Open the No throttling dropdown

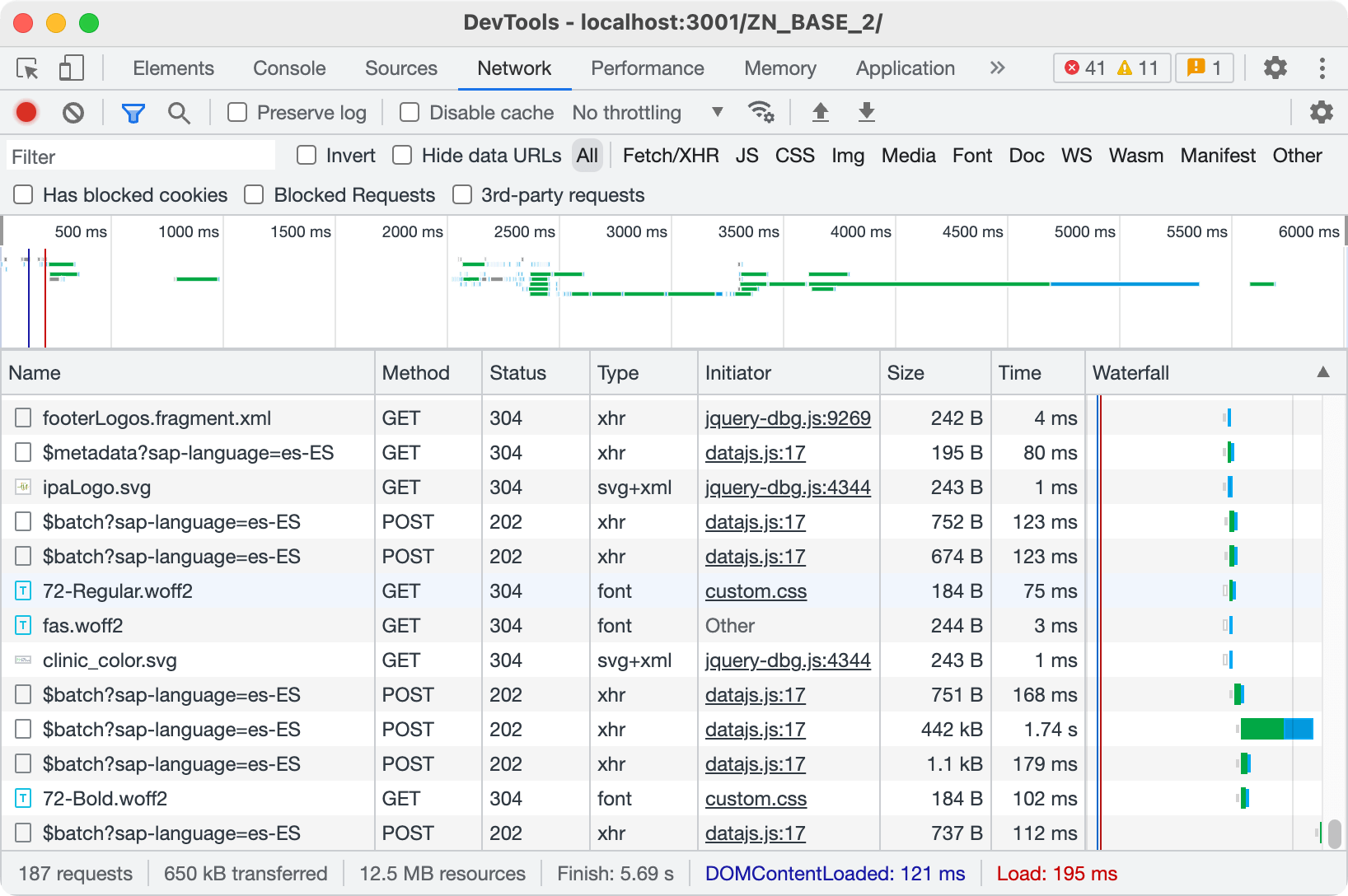pos(648,112)
